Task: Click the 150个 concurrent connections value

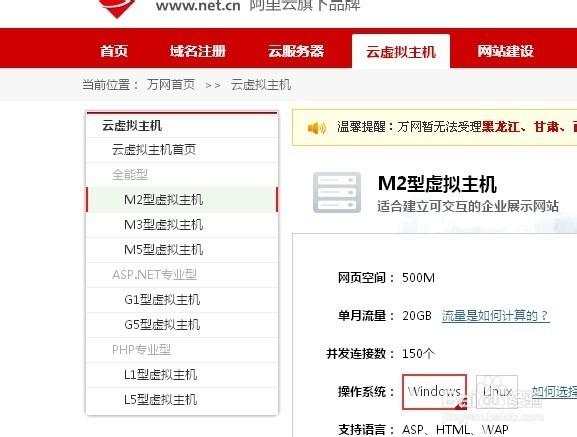Action: (x=418, y=354)
